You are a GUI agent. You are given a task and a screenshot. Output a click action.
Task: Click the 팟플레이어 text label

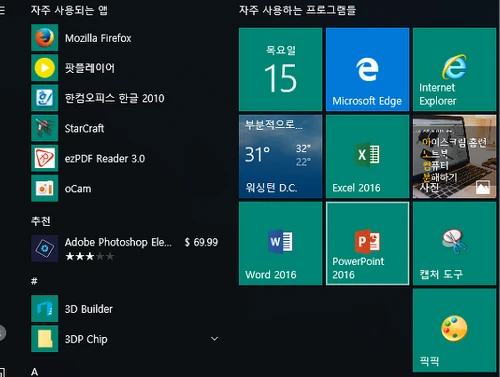point(90,68)
